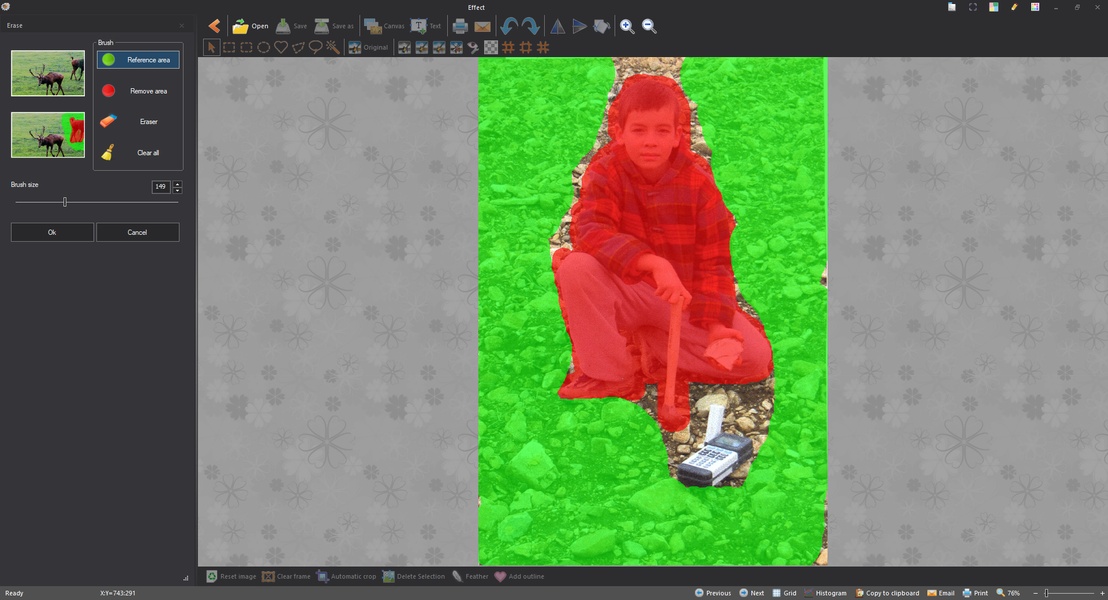This screenshot has width=1108, height=600.
Task: Select the rectangle selection tool
Action: click(x=229, y=47)
